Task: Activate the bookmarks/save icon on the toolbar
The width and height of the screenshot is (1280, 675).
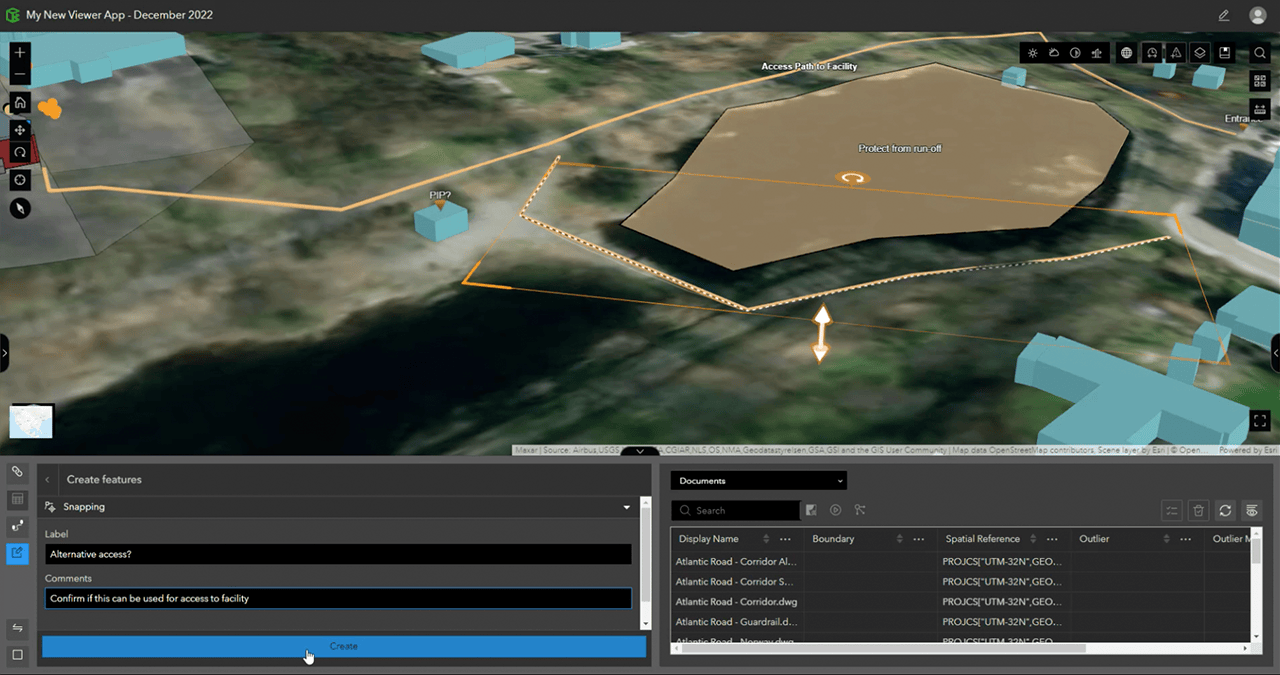Action: [1224, 52]
